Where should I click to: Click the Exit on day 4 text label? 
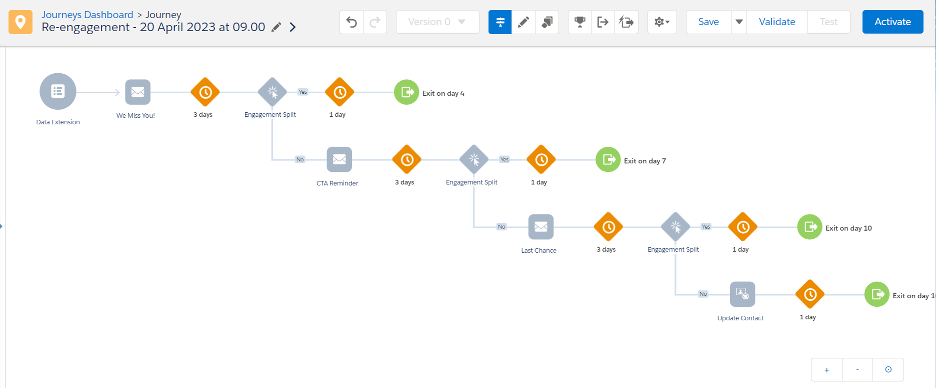pyautogui.click(x=444, y=93)
